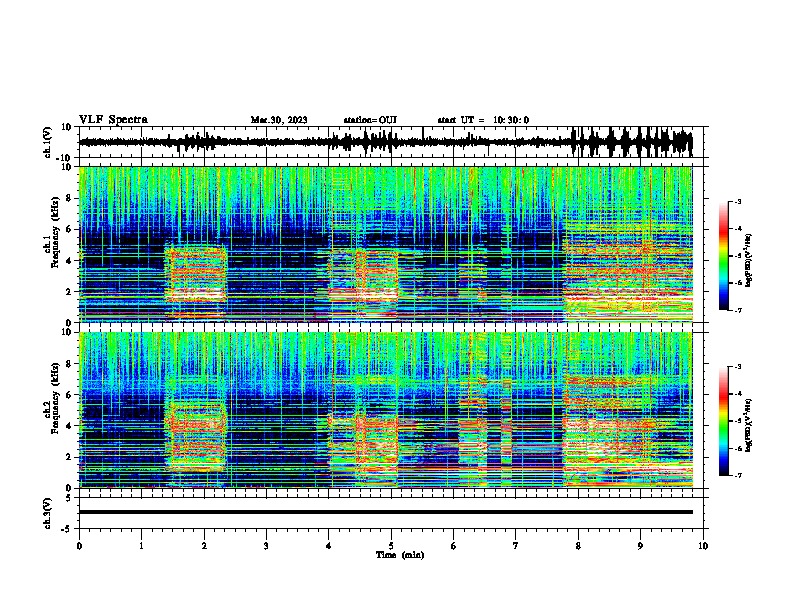This screenshot has width=792, height=612.
Task: Click the 'ch.3(V)' axis label
Action: click(x=48, y=513)
